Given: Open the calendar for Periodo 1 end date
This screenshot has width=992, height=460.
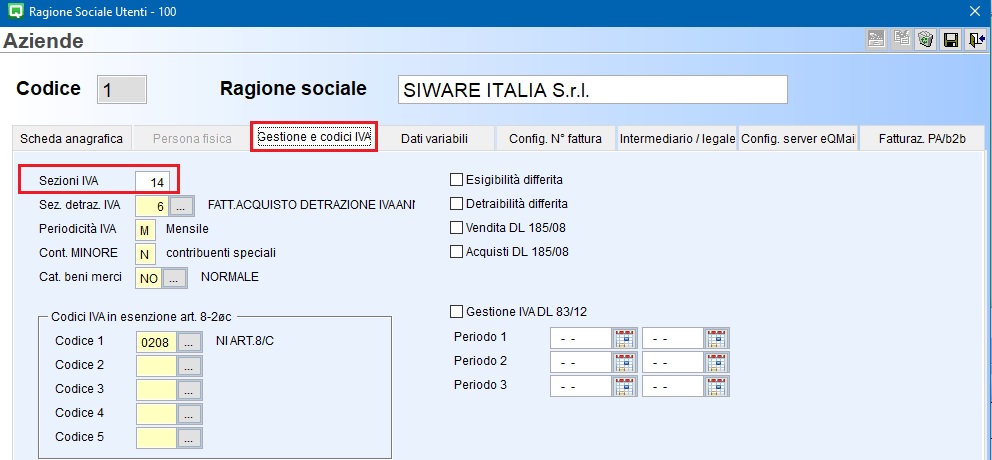Looking at the screenshot, I should (x=716, y=338).
